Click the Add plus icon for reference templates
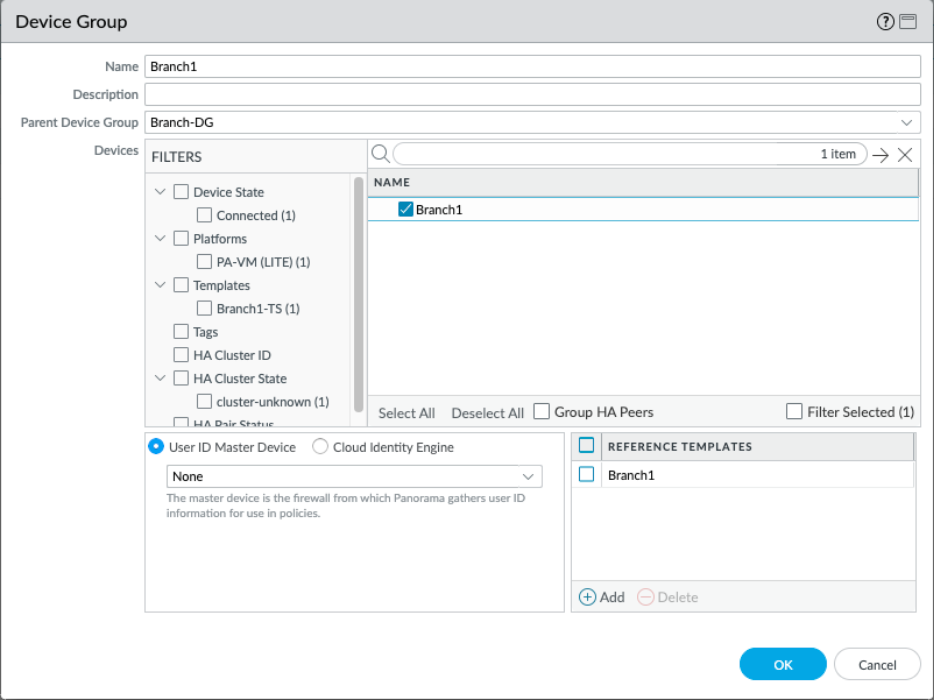The image size is (934, 700). tap(587, 597)
